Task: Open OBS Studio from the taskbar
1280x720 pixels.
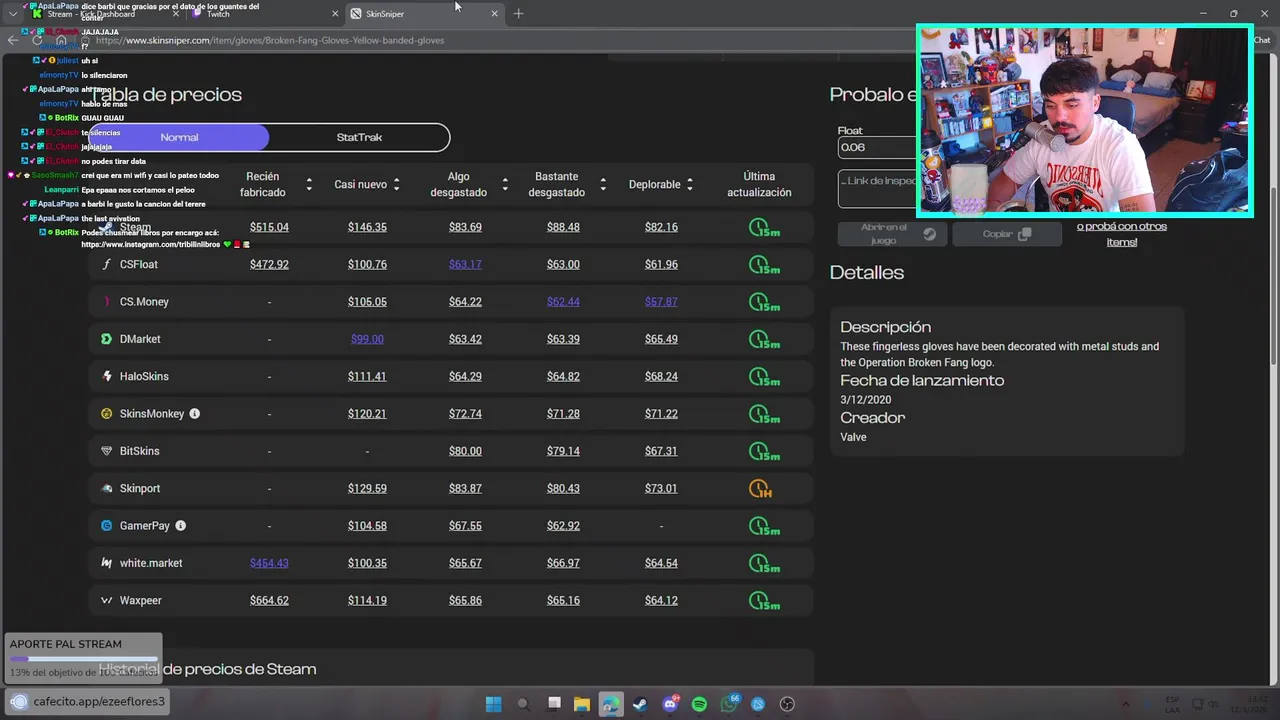Action: (787, 704)
